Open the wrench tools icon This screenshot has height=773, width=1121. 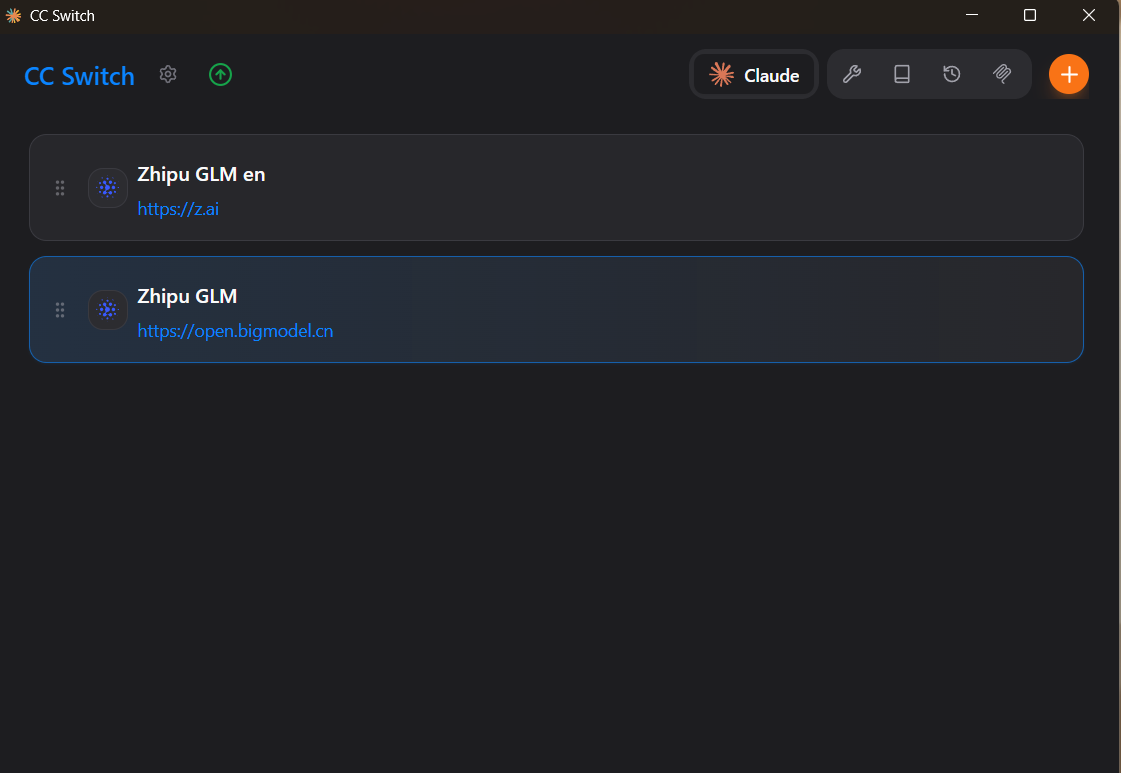pos(852,74)
